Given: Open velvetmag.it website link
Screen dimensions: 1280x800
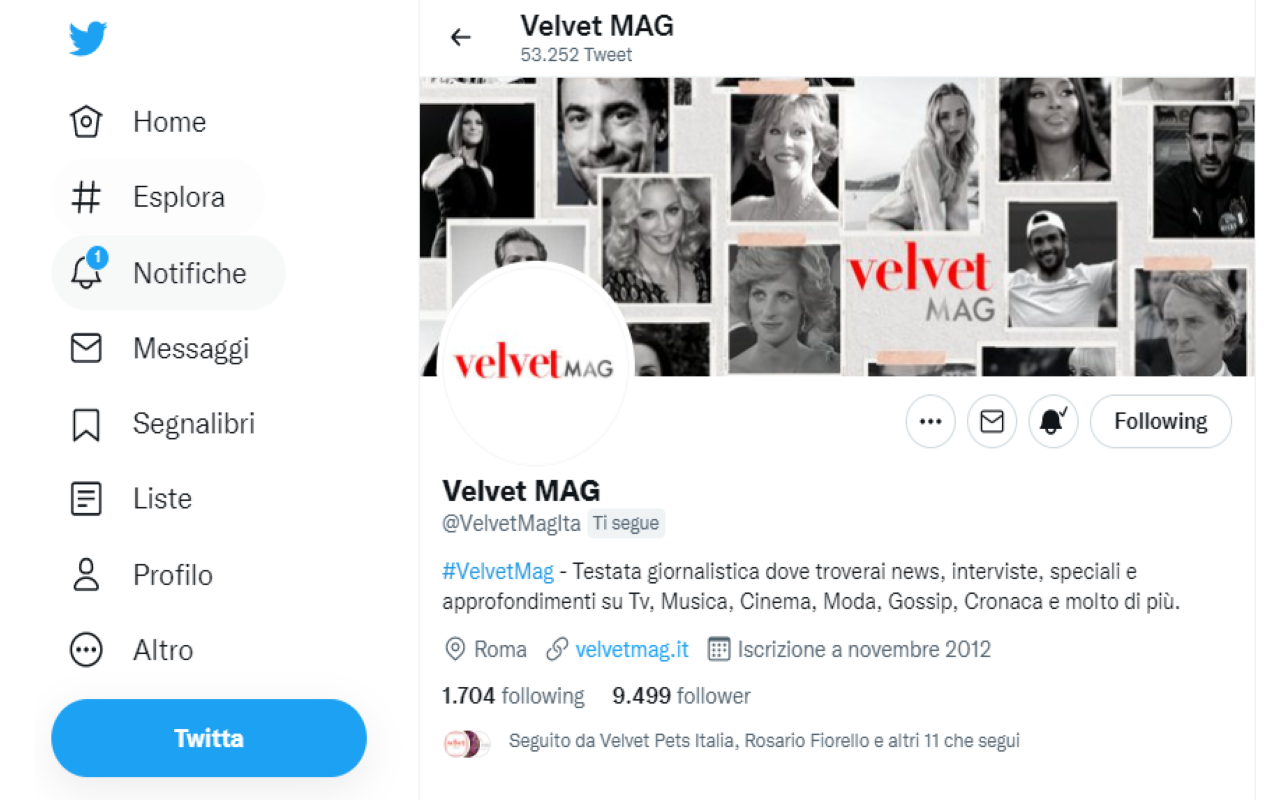Looking at the screenshot, I should pos(632,650).
